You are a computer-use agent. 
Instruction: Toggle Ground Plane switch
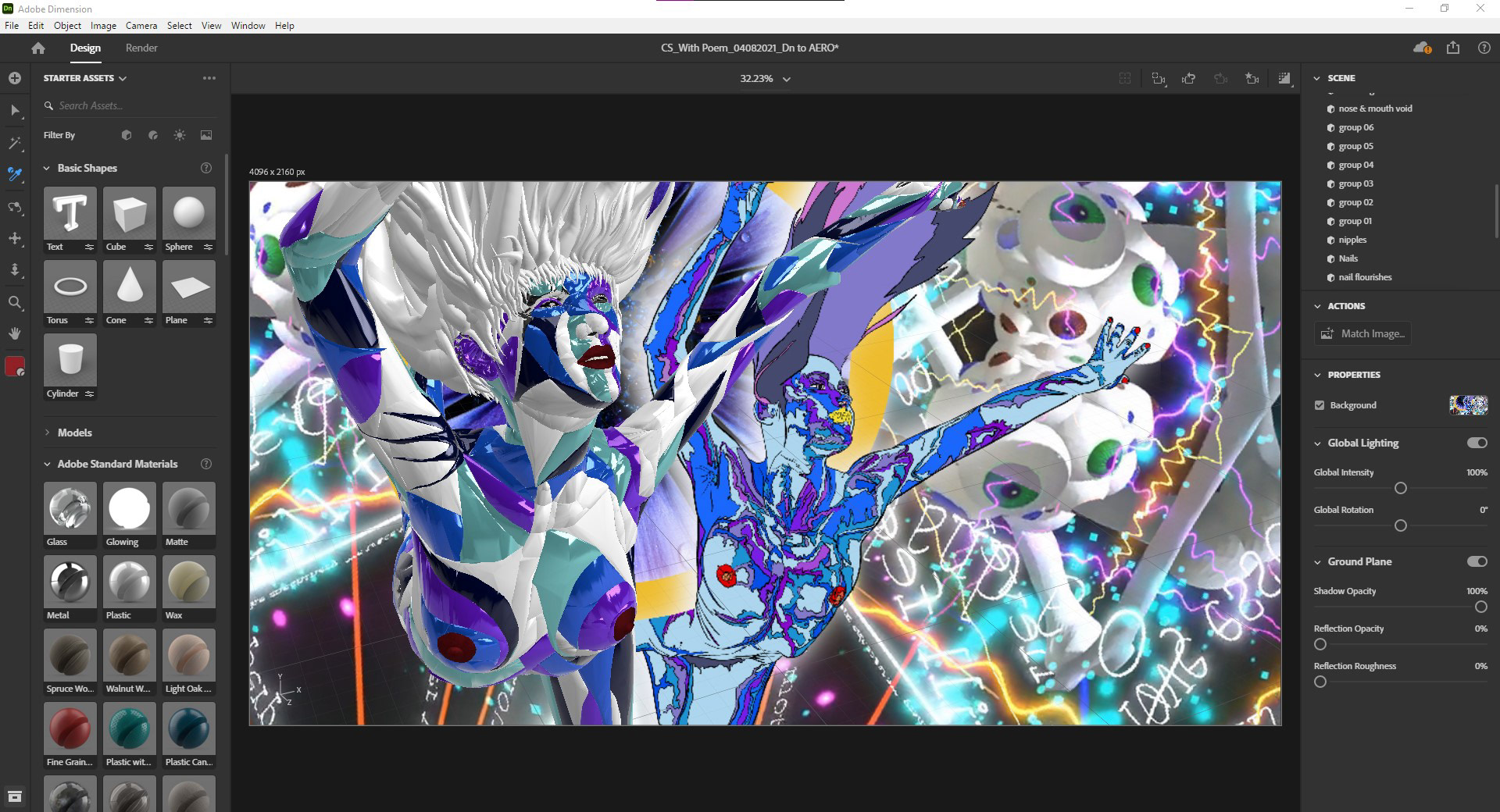point(1477,561)
